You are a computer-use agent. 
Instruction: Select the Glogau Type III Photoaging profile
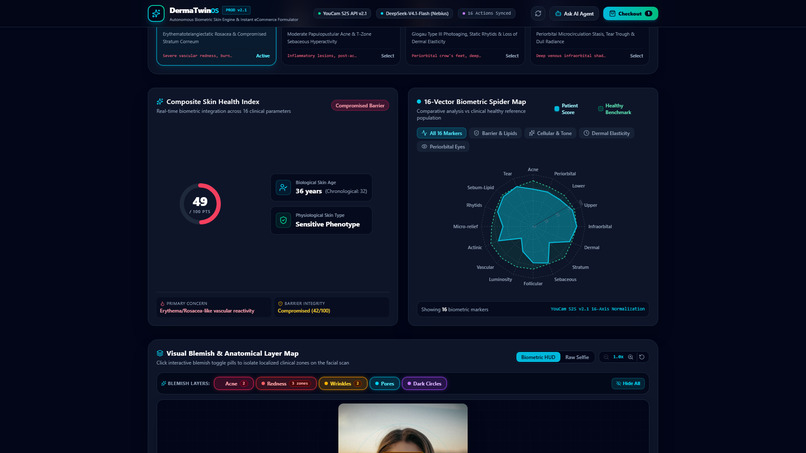(x=465, y=45)
